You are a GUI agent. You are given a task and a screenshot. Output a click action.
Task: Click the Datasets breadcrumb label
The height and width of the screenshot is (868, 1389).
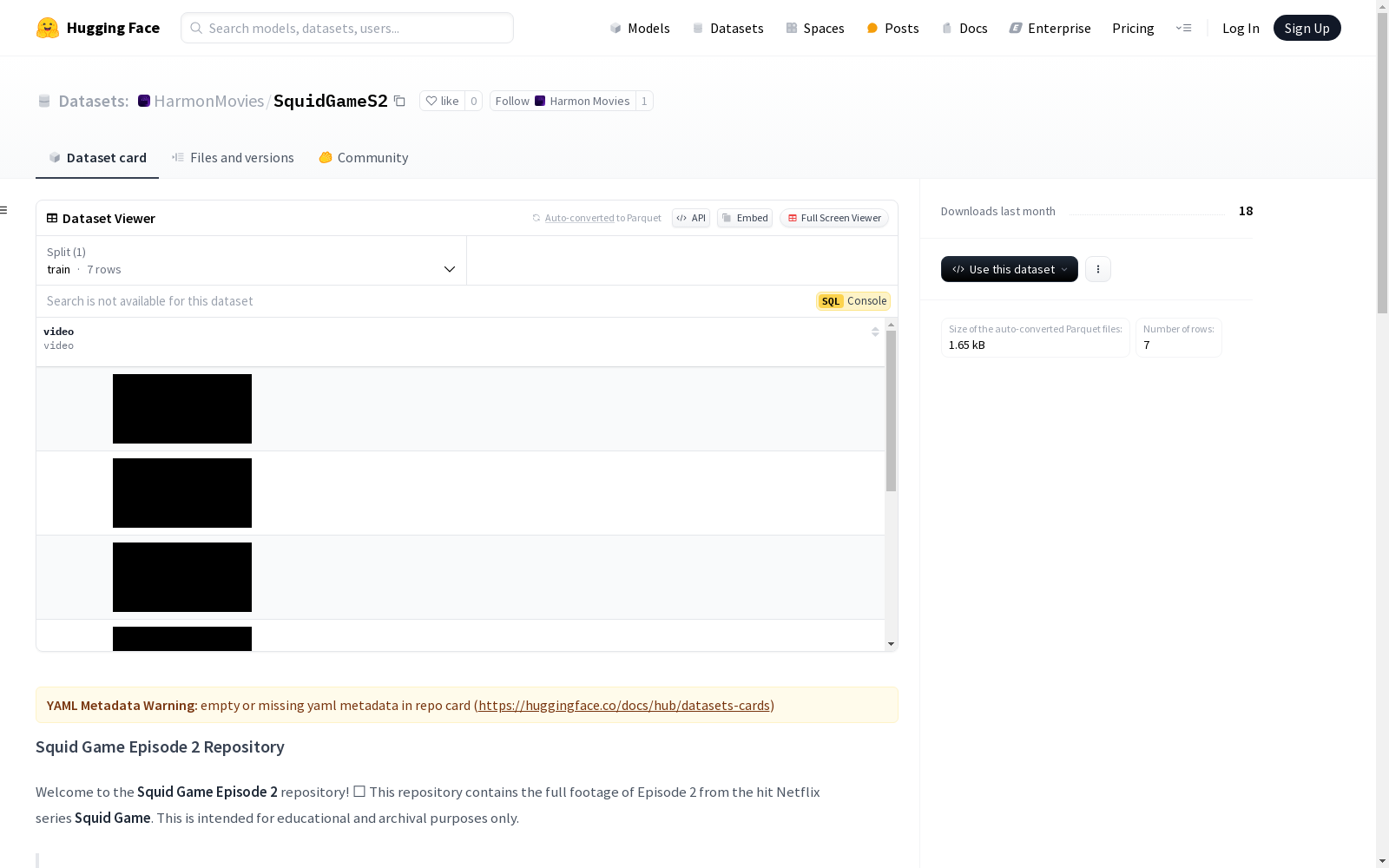[94, 101]
